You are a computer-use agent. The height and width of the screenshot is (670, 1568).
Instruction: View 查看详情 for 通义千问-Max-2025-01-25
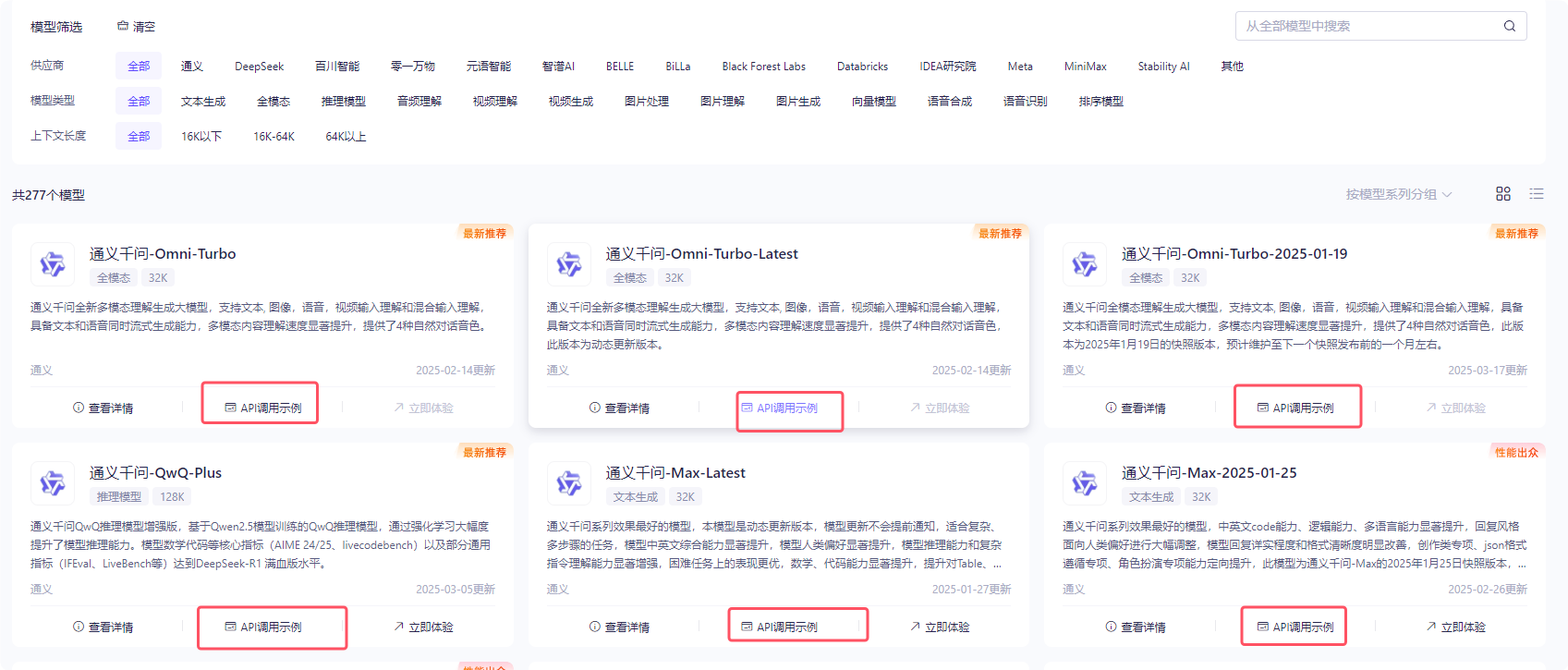point(1135,627)
